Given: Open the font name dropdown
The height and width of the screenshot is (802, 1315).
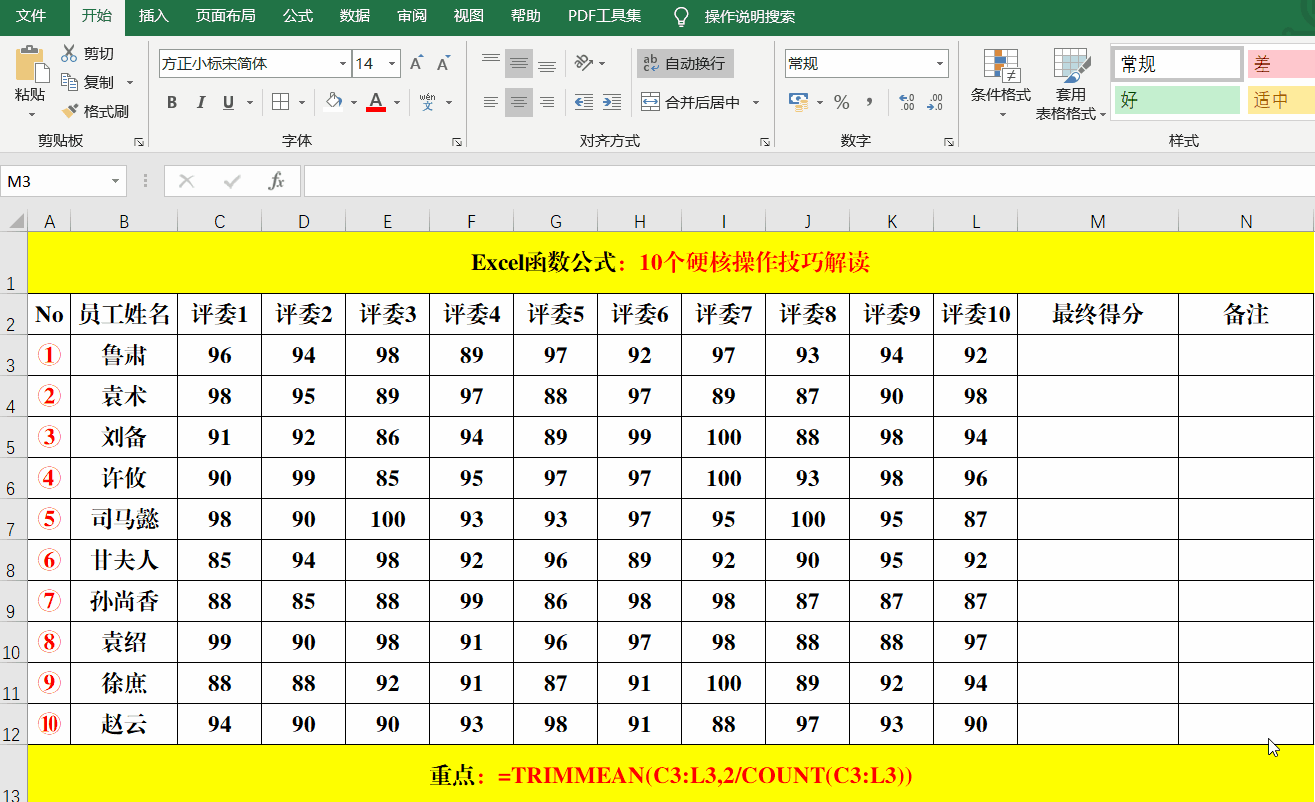Looking at the screenshot, I should tap(341, 63).
